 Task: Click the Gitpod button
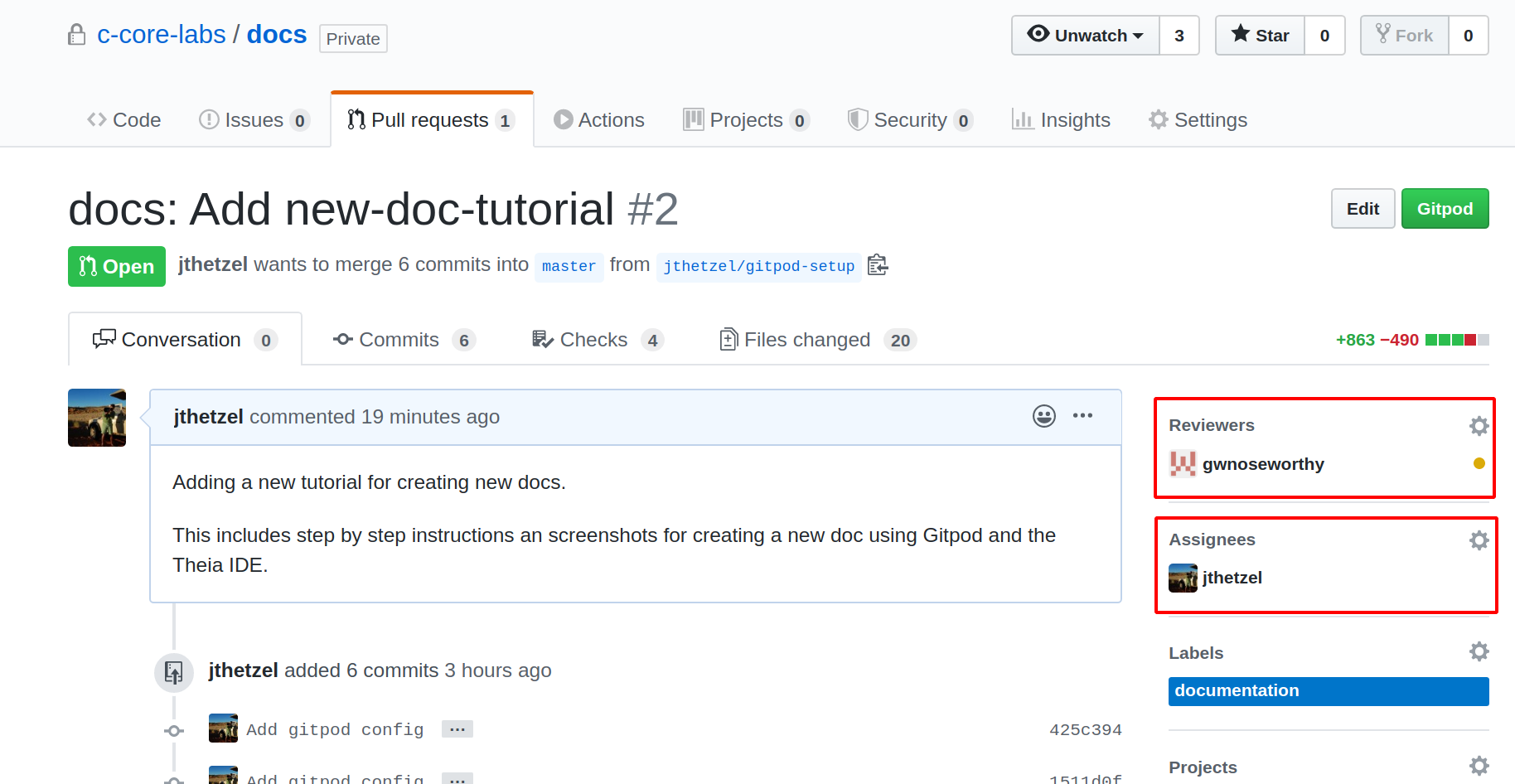tap(1445, 208)
